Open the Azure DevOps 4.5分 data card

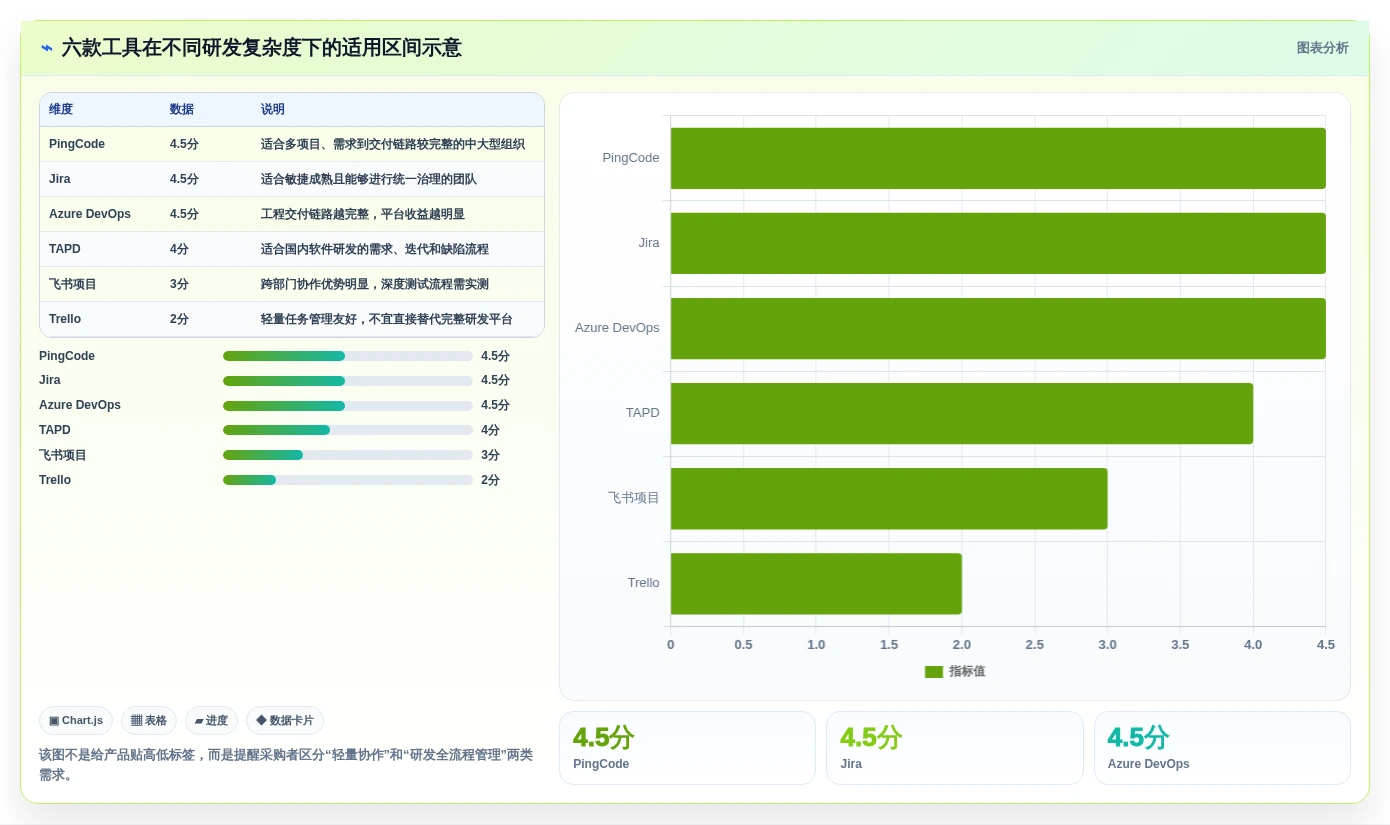point(1222,748)
